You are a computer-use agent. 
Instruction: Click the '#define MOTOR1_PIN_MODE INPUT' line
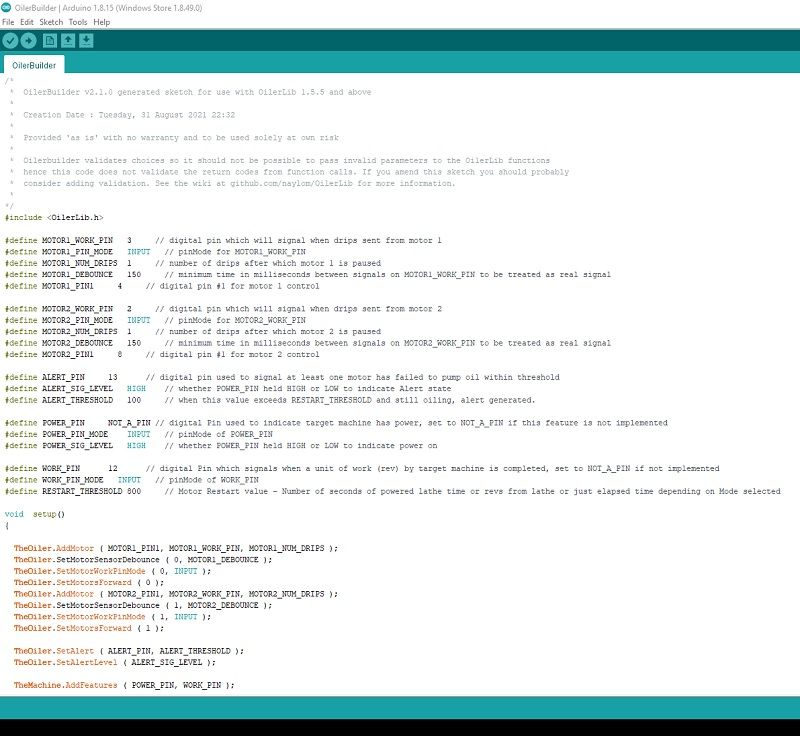click(155, 251)
